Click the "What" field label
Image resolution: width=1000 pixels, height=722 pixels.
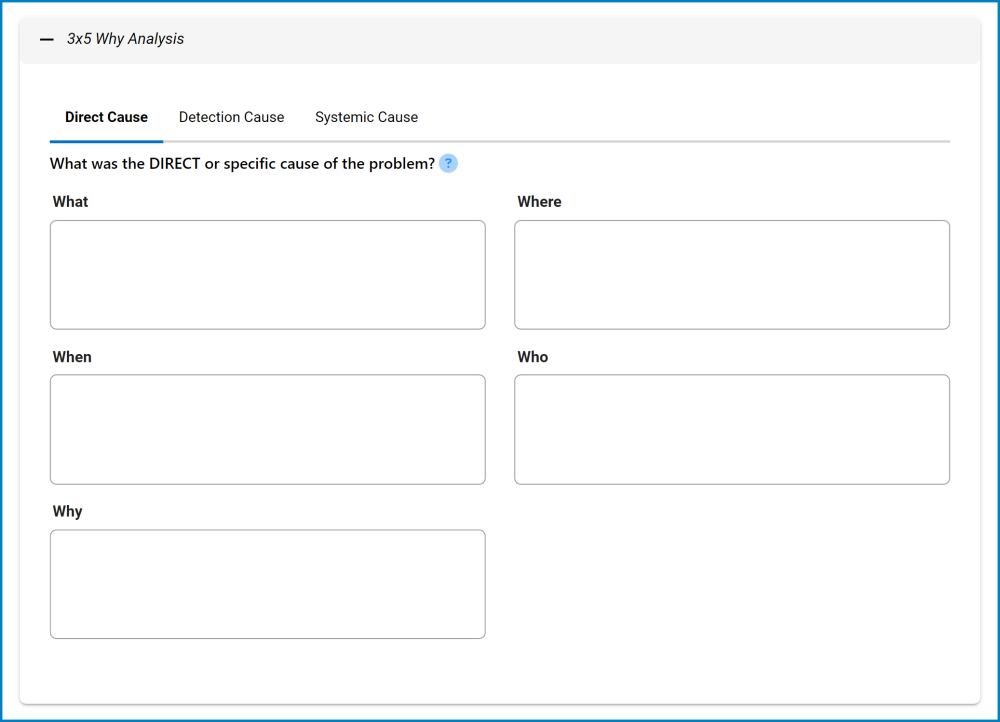click(x=70, y=202)
